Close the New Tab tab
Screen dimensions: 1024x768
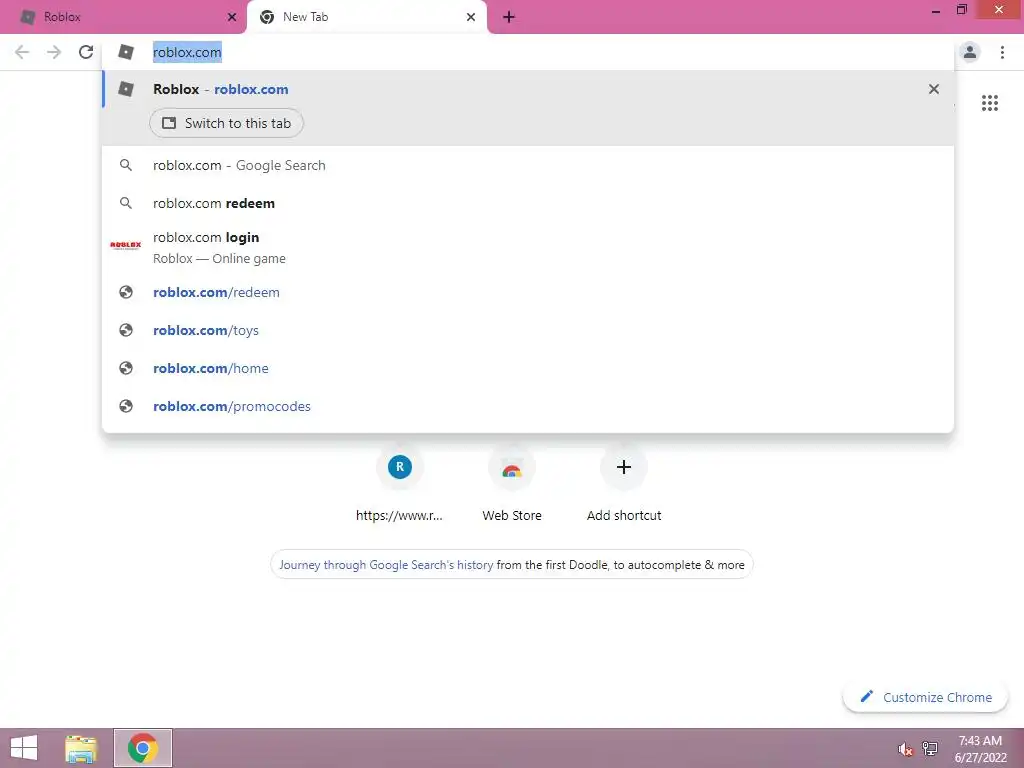[471, 17]
